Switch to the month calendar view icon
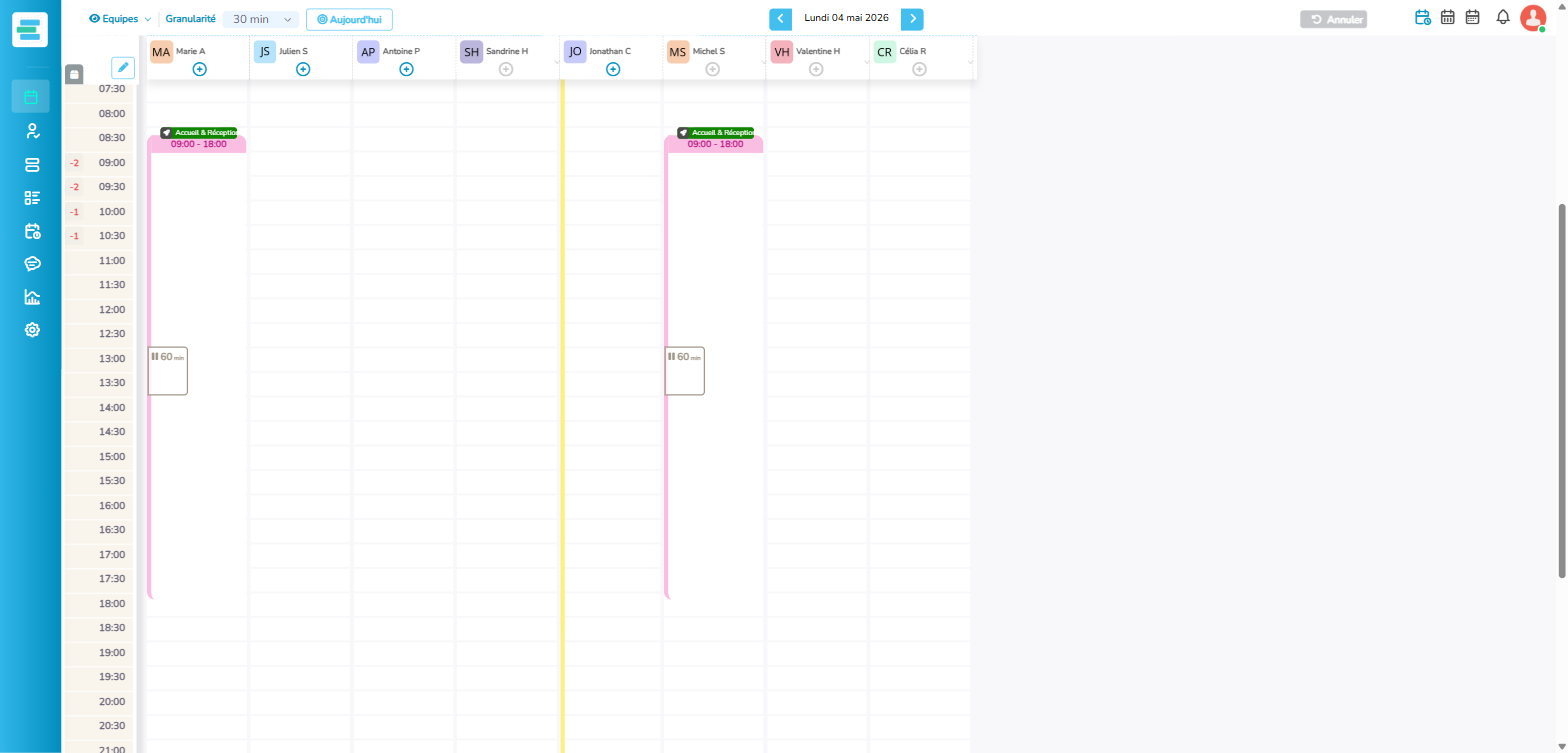Image resolution: width=1568 pixels, height=753 pixels. tap(1472, 17)
